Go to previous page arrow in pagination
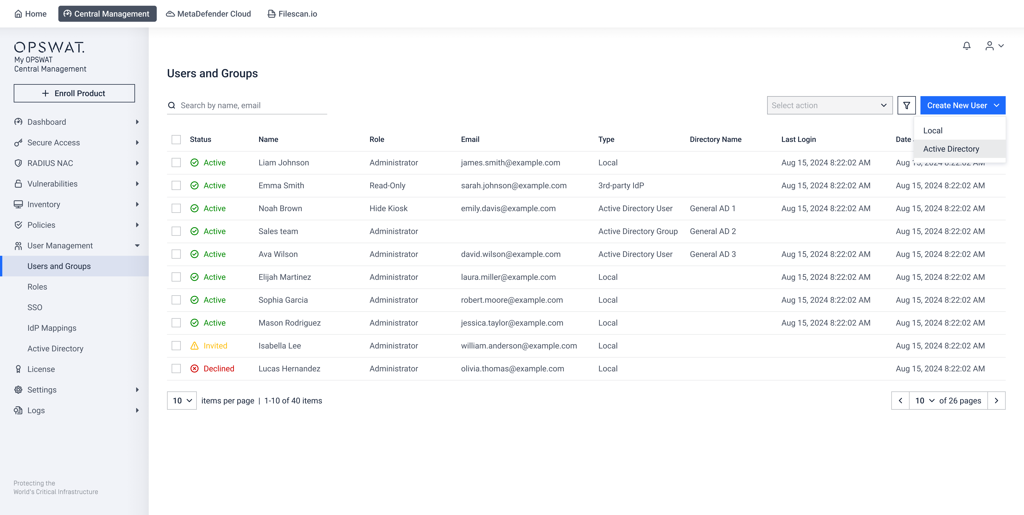 (901, 401)
